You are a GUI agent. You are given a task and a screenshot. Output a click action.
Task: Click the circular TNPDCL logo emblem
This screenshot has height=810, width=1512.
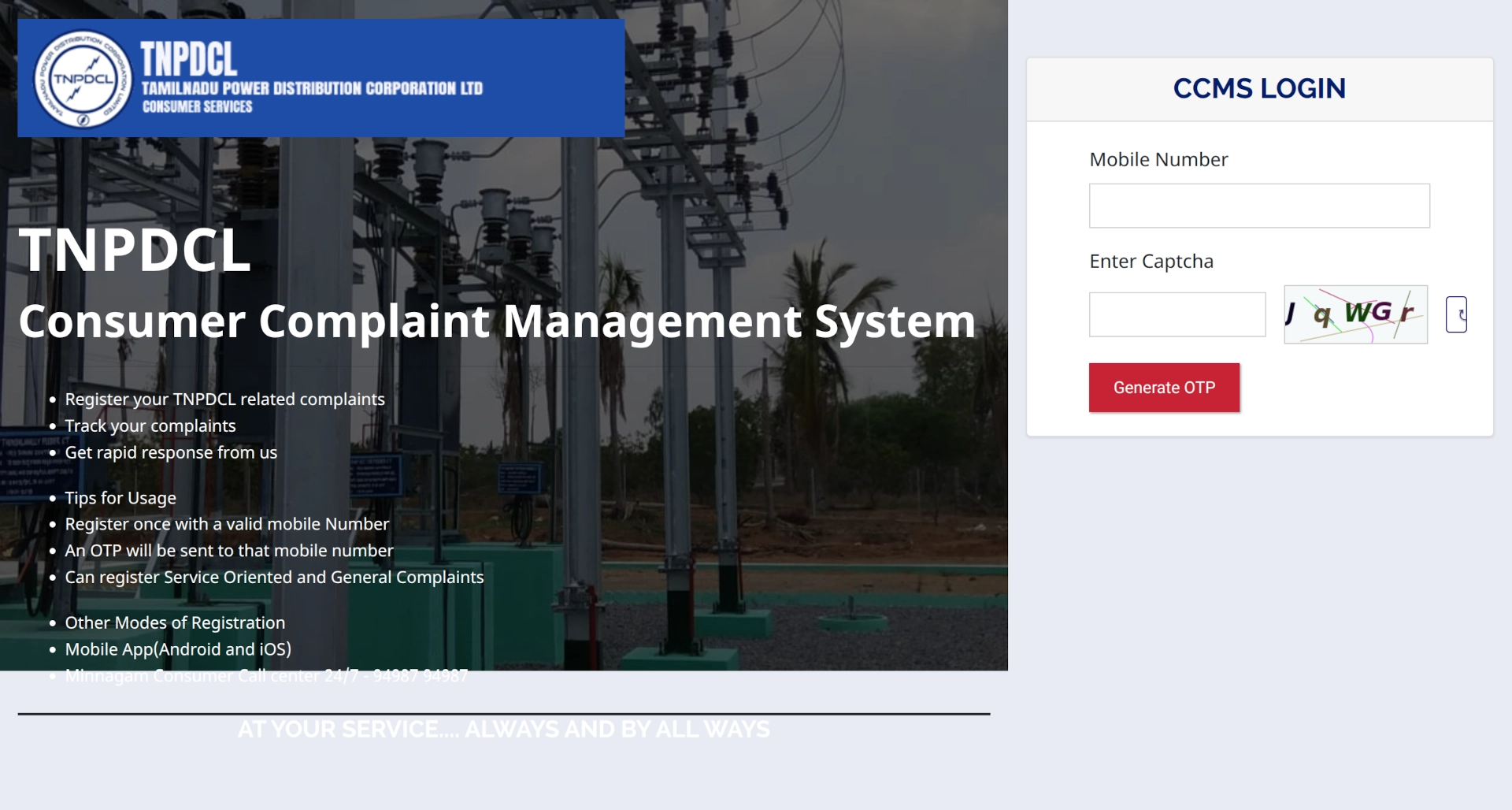[83, 79]
